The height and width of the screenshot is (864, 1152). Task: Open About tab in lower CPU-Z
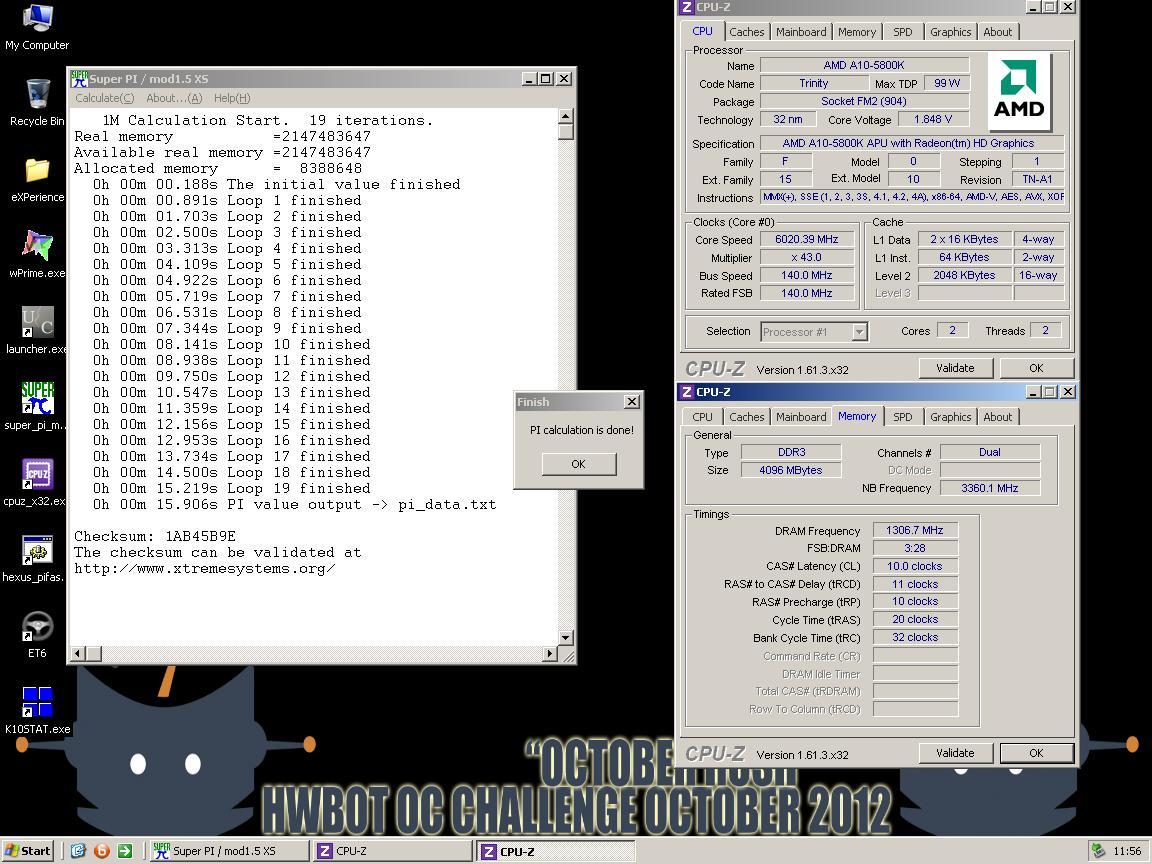[x=997, y=417]
